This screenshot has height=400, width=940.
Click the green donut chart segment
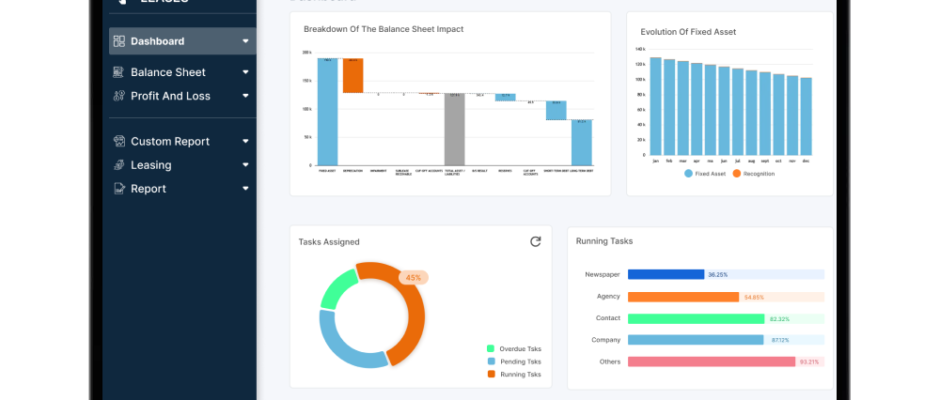[x=337, y=288]
